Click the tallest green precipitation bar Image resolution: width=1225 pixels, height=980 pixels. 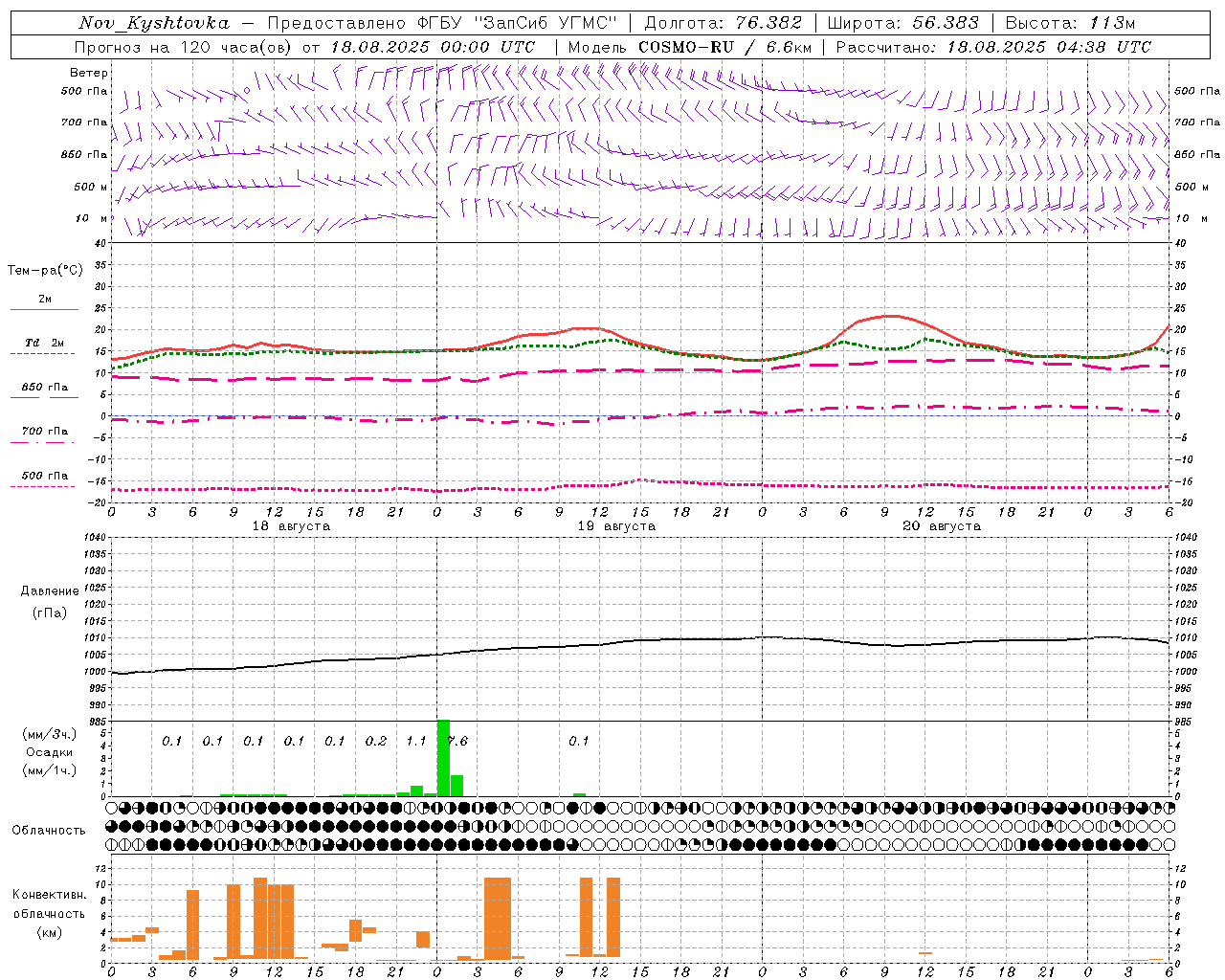[x=443, y=758]
